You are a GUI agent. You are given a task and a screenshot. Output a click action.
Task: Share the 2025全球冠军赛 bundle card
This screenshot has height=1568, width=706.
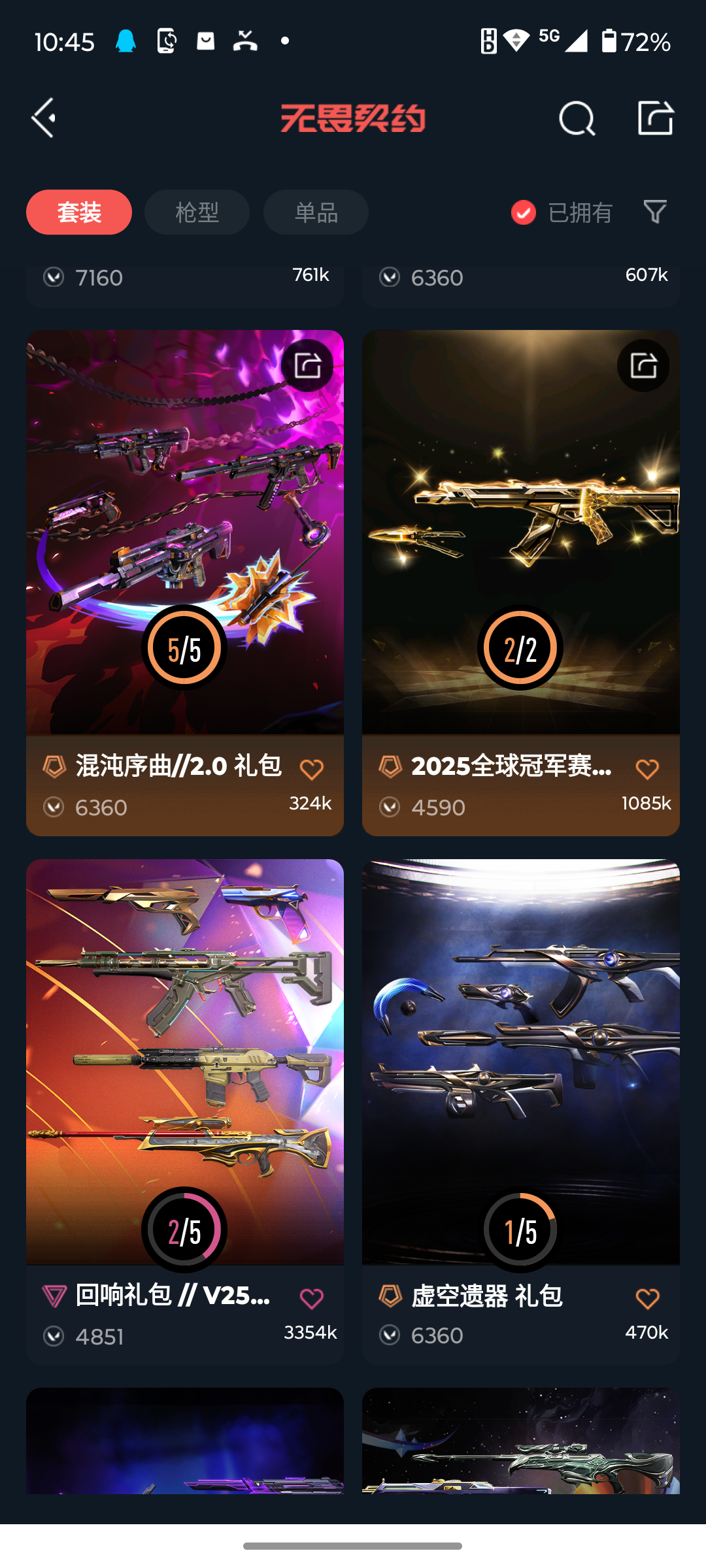pos(643,365)
